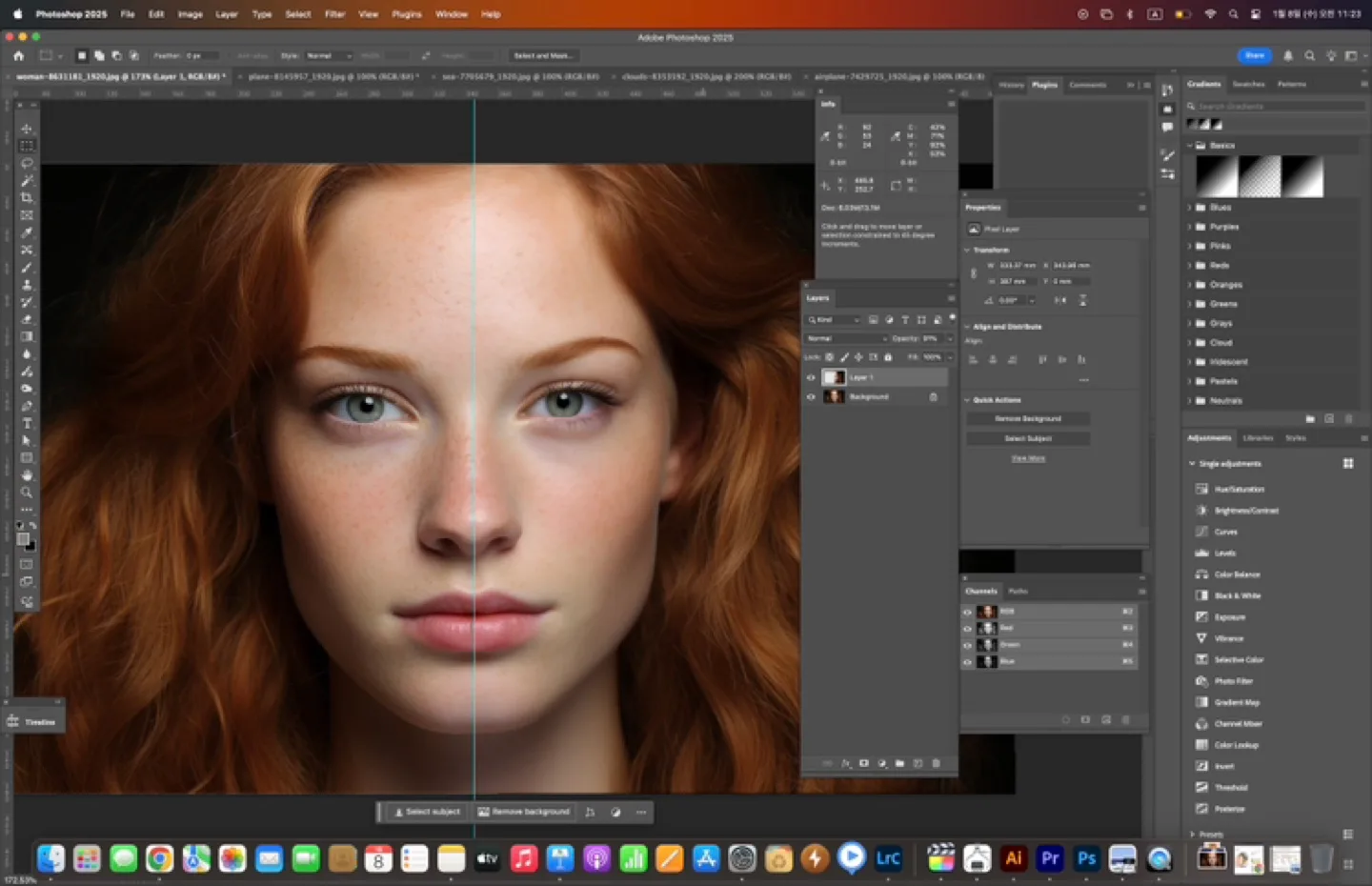Select the Zoom tool

tap(27, 493)
